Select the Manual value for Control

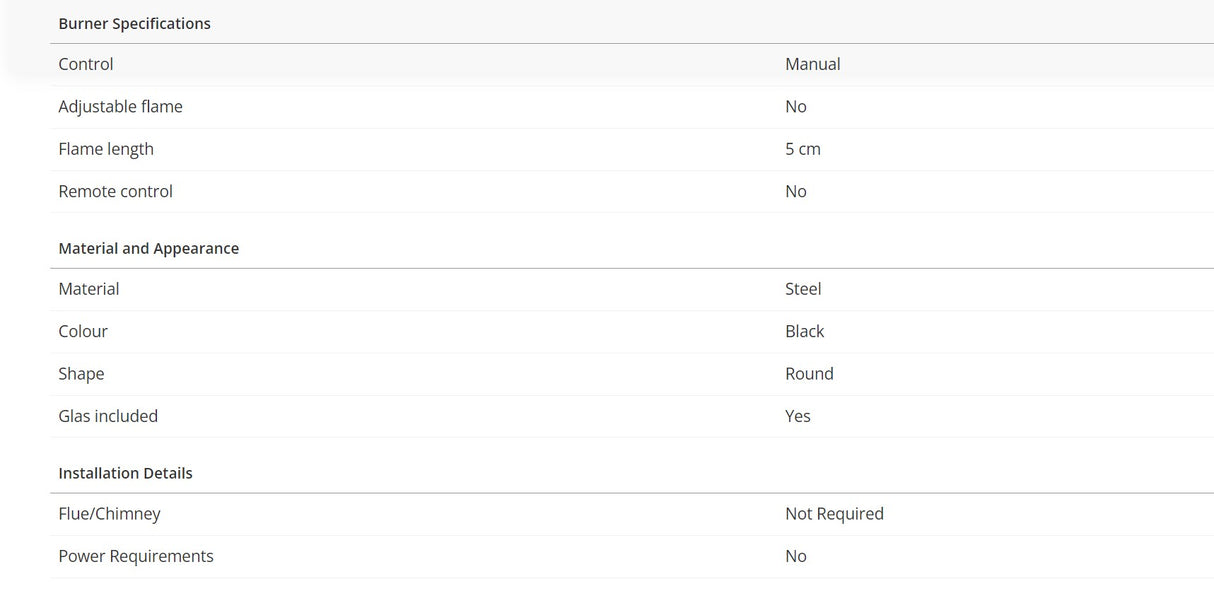tap(812, 64)
